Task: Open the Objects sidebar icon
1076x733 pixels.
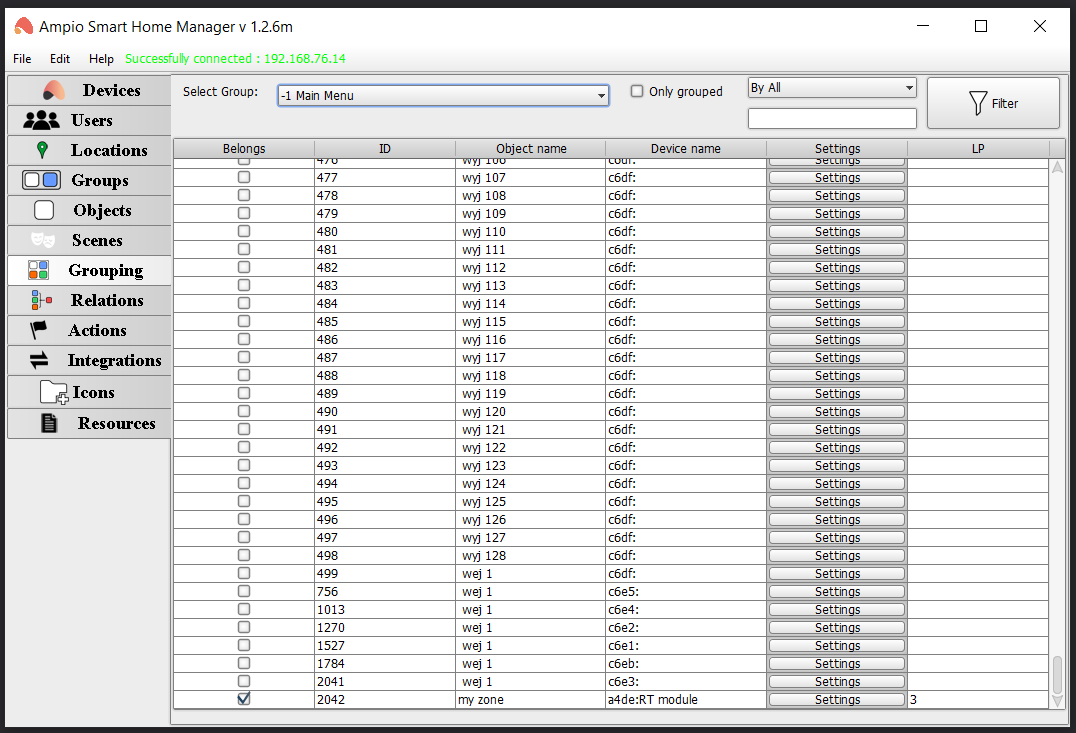Action: tap(44, 210)
